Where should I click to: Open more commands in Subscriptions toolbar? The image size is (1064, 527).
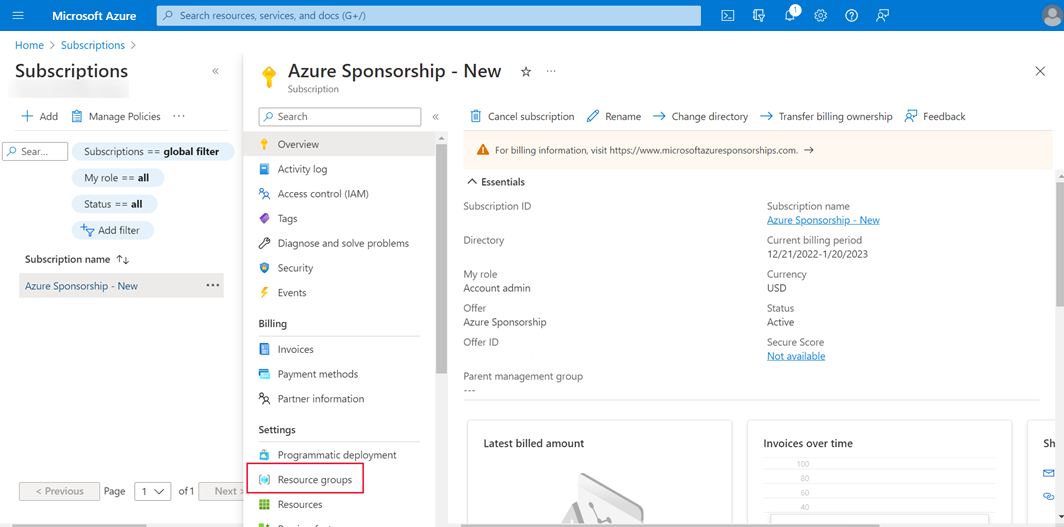[178, 117]
